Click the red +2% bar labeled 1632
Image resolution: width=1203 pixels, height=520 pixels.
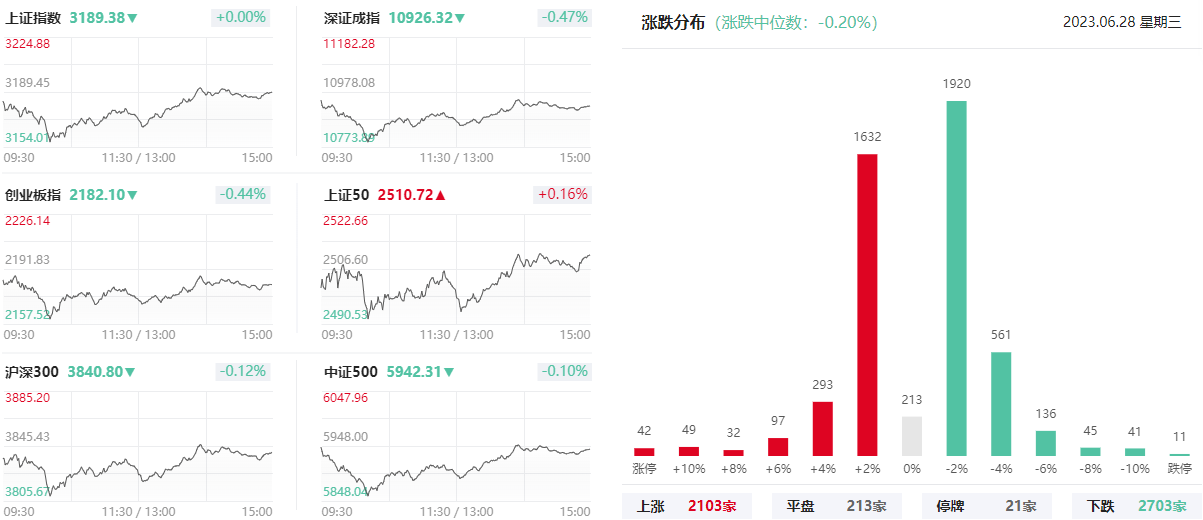[867, 305]
